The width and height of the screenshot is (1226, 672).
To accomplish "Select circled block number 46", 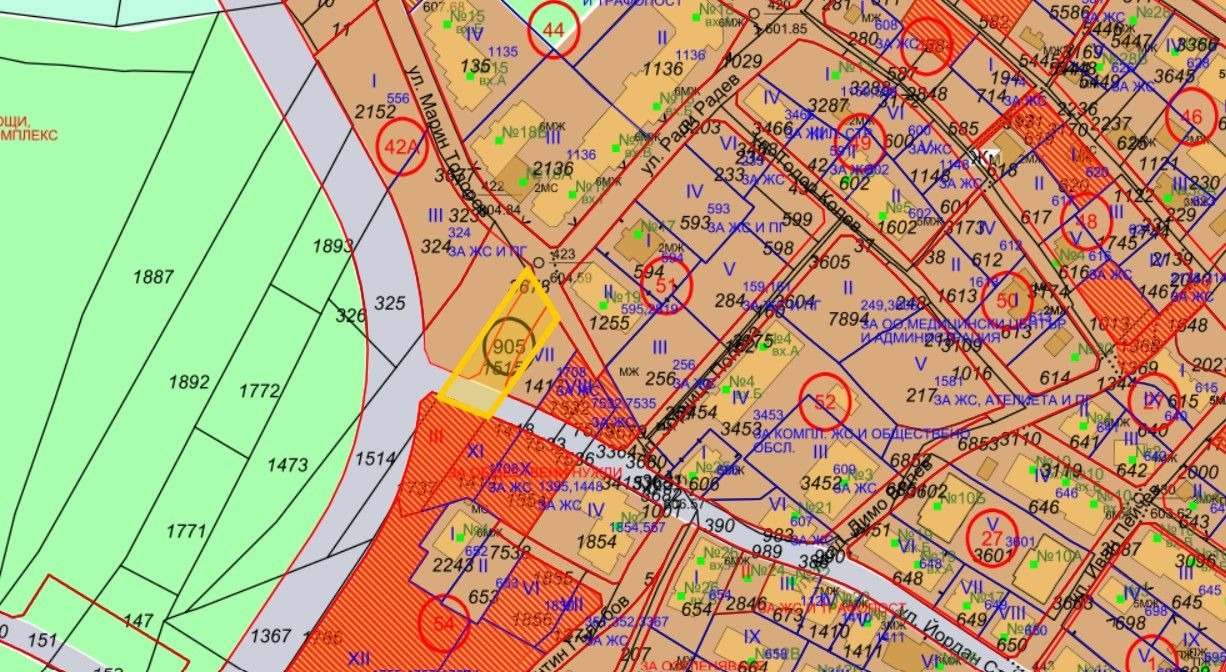I will click(1190, 117).
